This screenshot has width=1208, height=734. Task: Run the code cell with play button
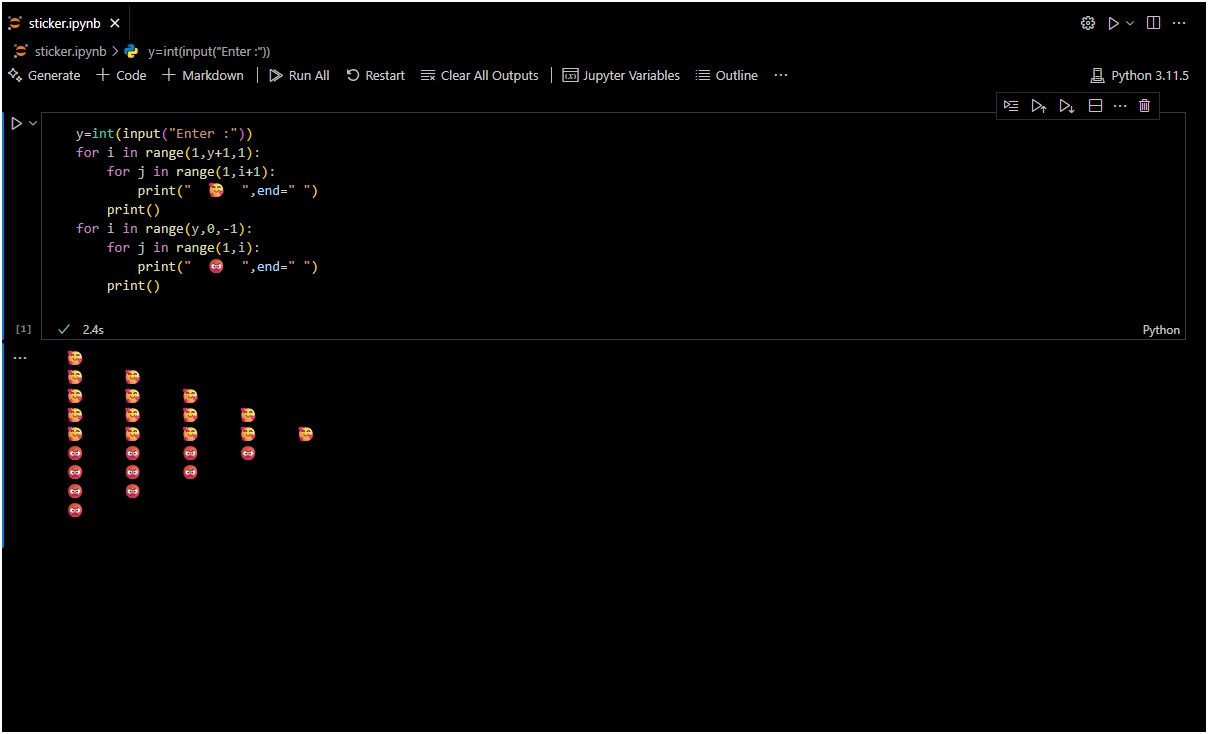17,123
